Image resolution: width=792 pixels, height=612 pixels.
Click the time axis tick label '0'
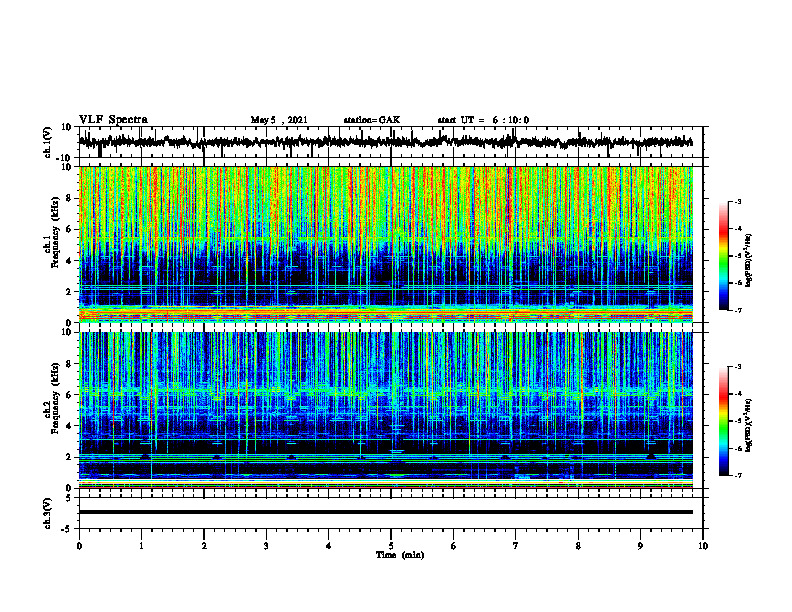pyautogui.click(x=79, y=546)
